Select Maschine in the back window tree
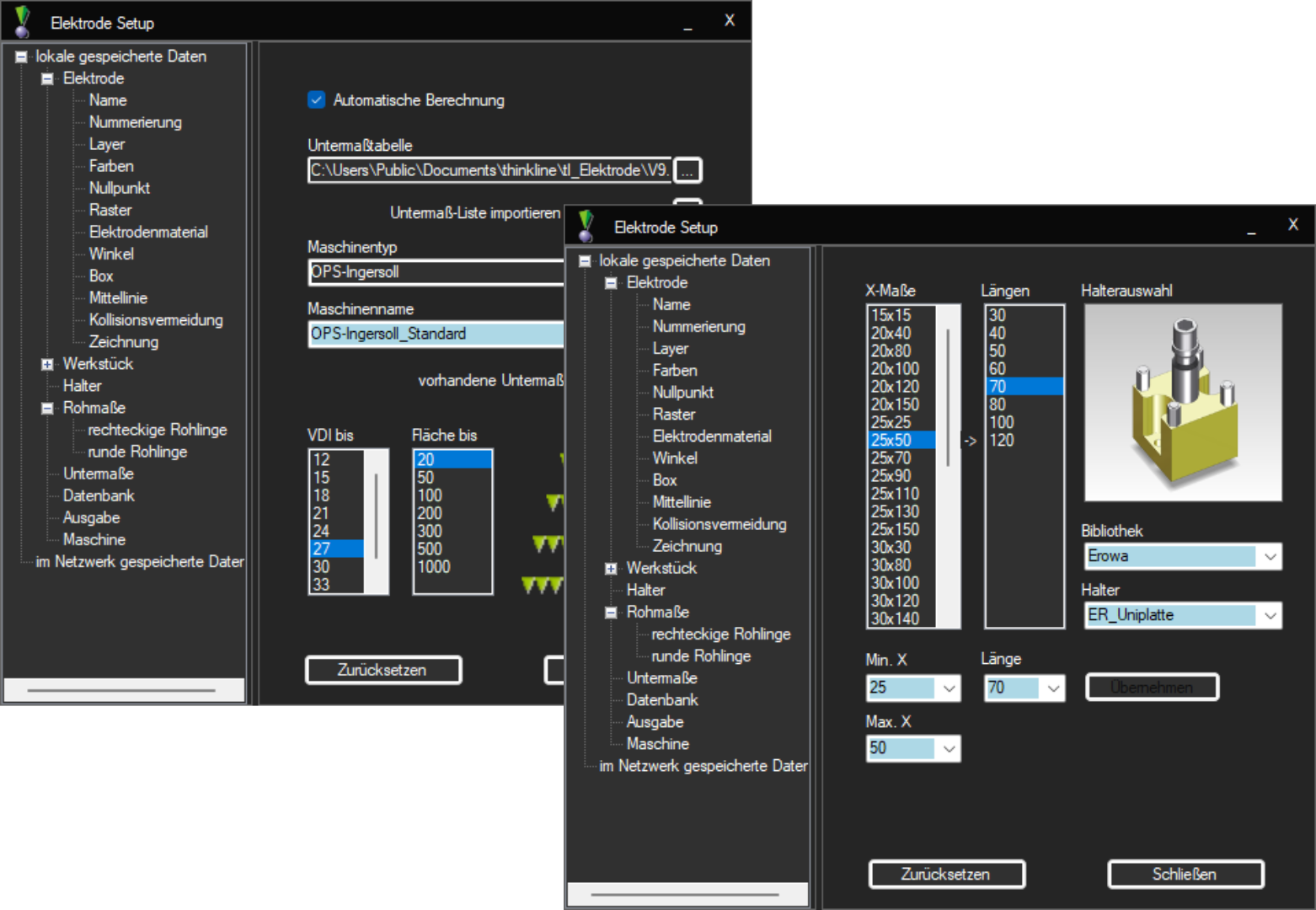 (94, 539)
